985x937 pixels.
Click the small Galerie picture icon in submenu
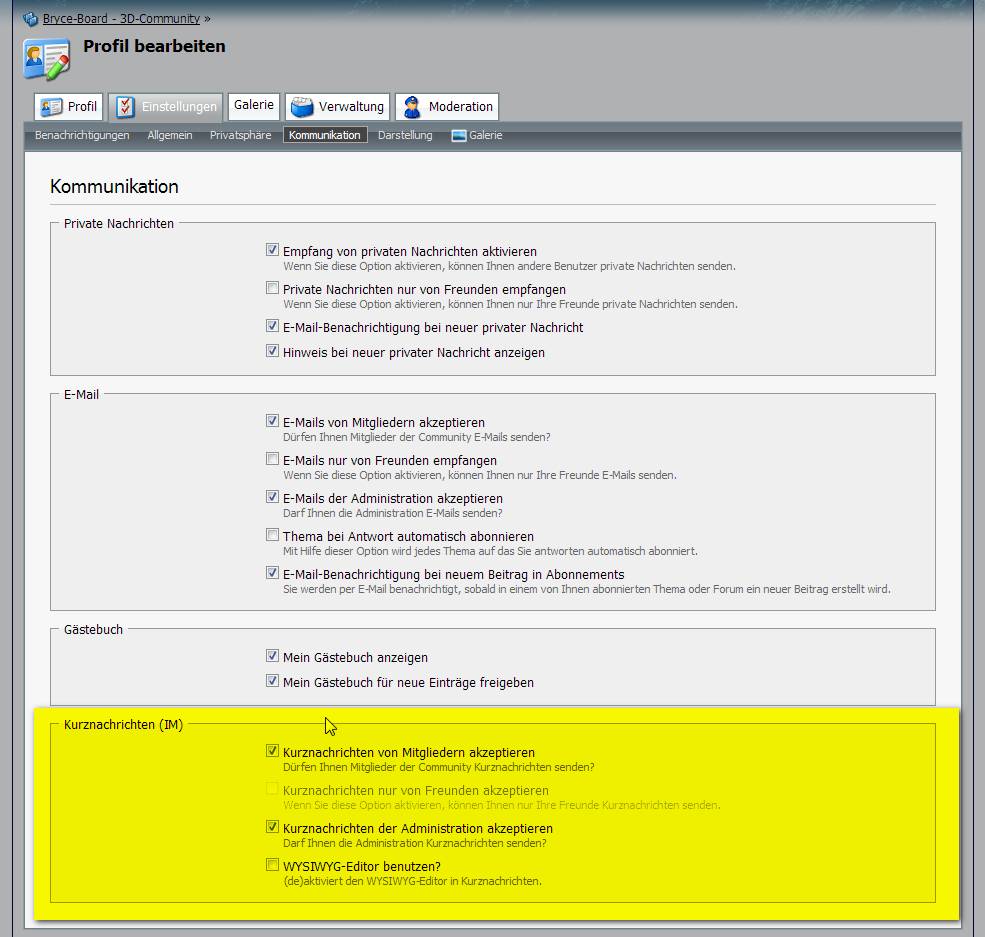point(459,136)
